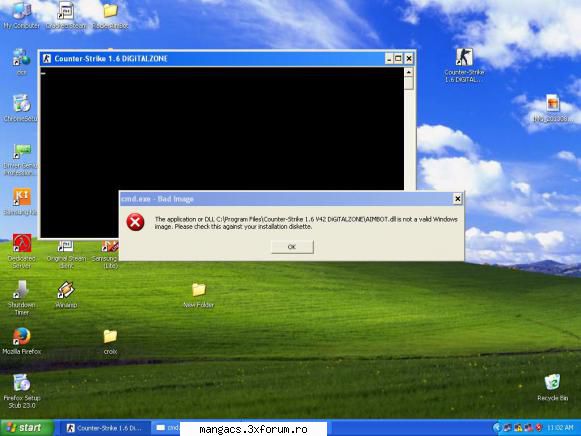Close the cmd.exe Bad Image dialog
This screenshot has height=436, width=581.
coord(458,199)
